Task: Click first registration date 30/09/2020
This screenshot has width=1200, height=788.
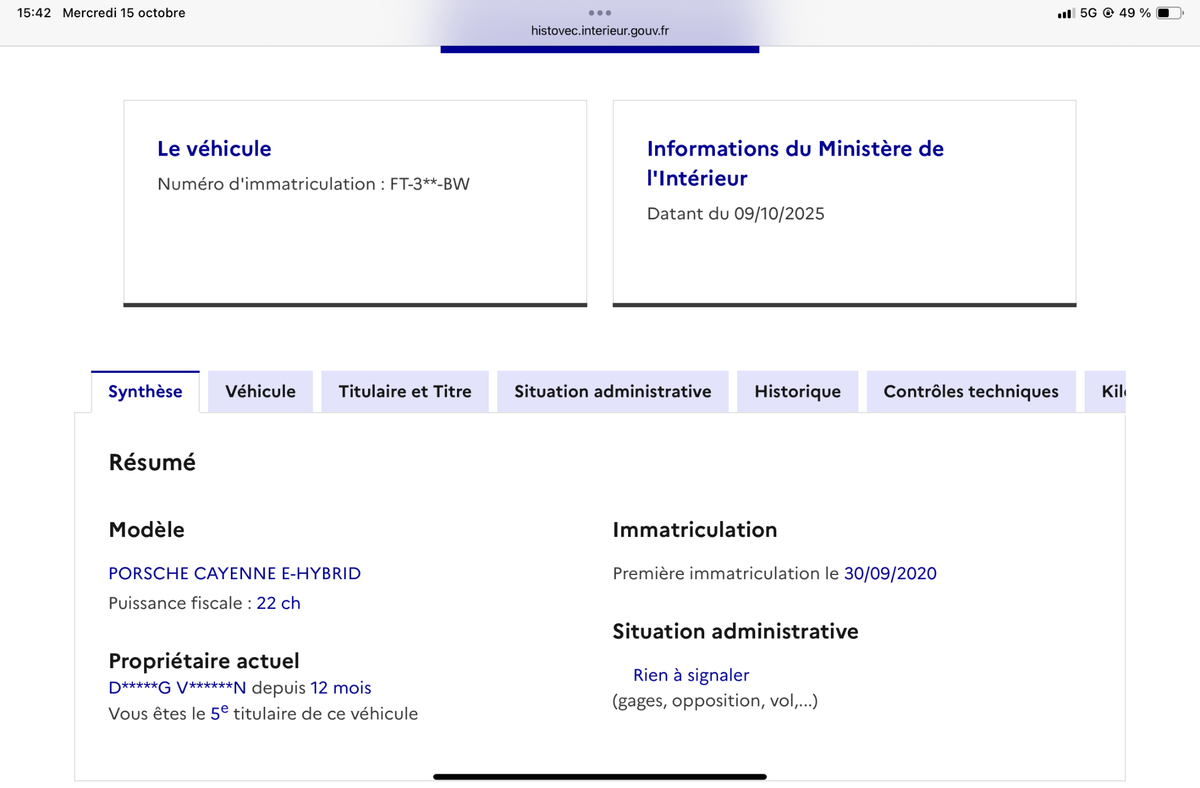Action: [890, 573]
